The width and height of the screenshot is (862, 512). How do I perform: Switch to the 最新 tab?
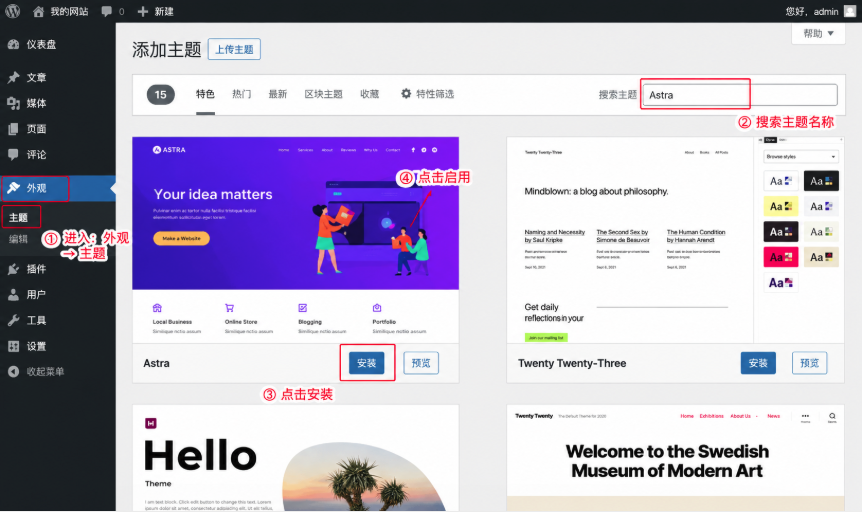(278, 95)
